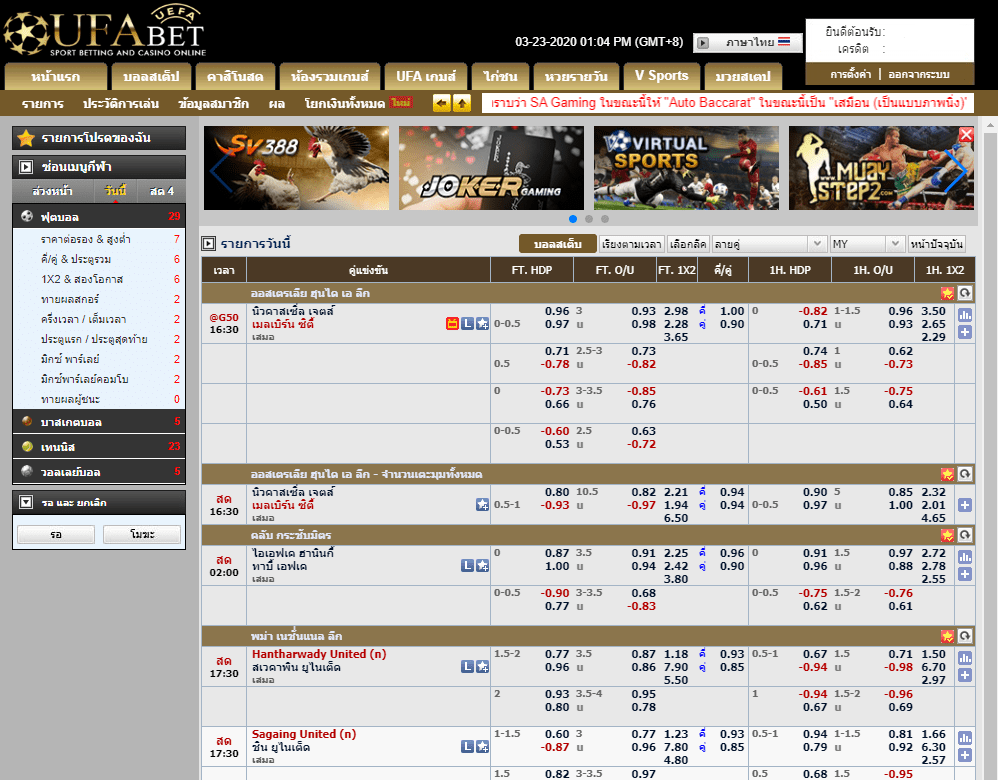Switch to the สด 4 tab
The image size is (998, 780).
(x=162, y=191)
